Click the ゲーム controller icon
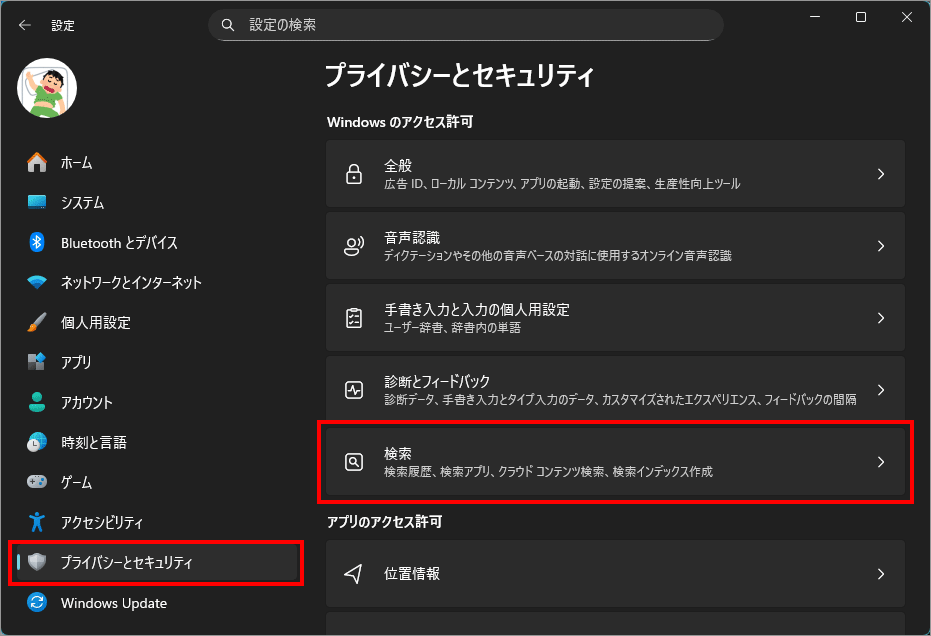Image resolution: width=931 pixels, height=636 pixels. point(37,482)
